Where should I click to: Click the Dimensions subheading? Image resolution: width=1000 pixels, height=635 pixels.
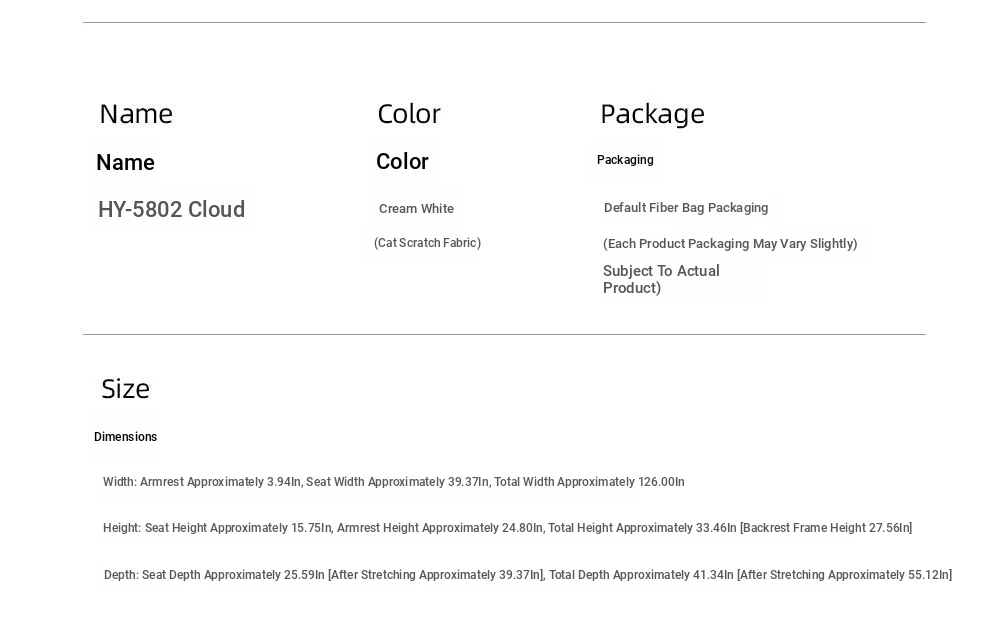coord(126,437)
